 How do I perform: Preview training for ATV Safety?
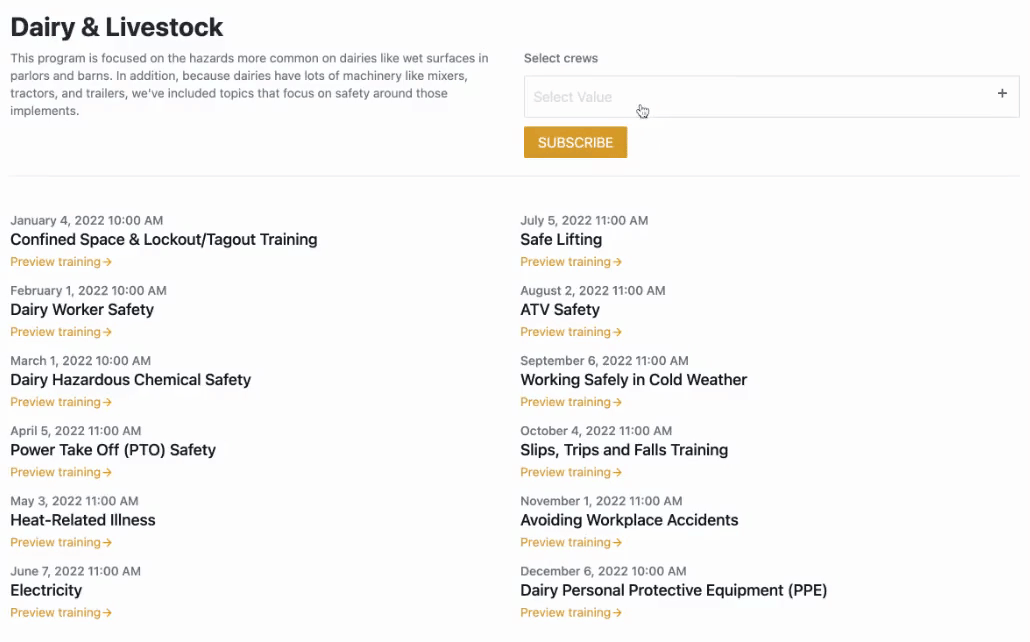pyautogui.click(x=571, y=332)
